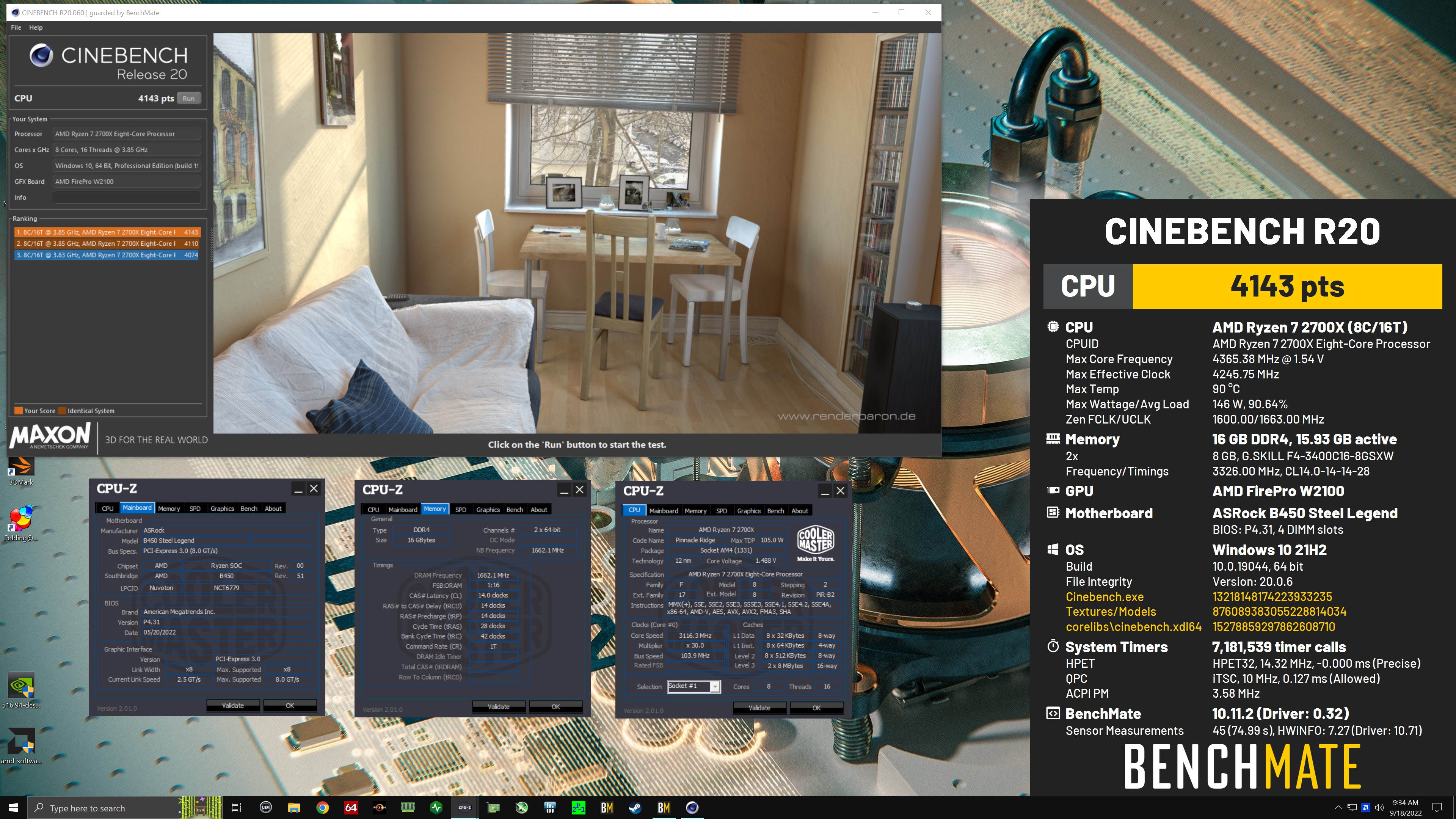The width and height of the screenshot is (1456, 819).
Task: Click the 7,181,539 timer calls text
Action: coord(1279,647)
